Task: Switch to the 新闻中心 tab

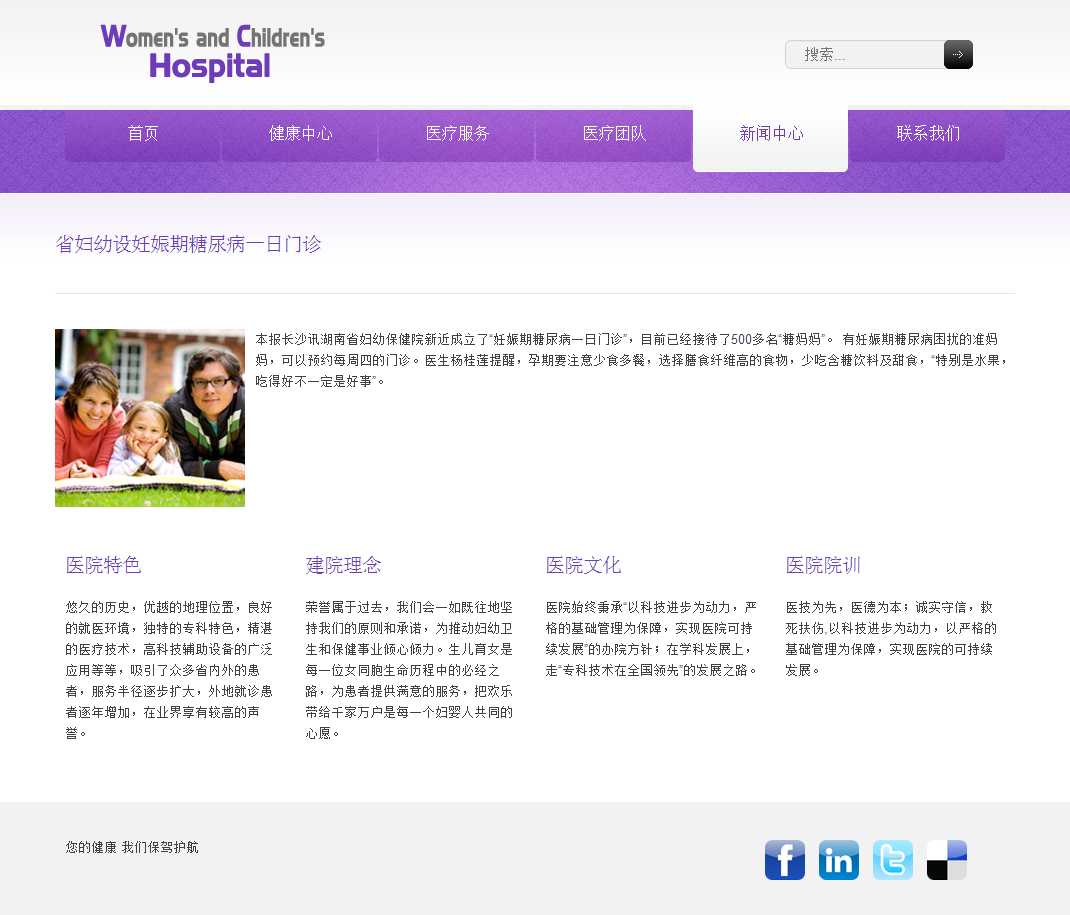Action: coord(771,134)
